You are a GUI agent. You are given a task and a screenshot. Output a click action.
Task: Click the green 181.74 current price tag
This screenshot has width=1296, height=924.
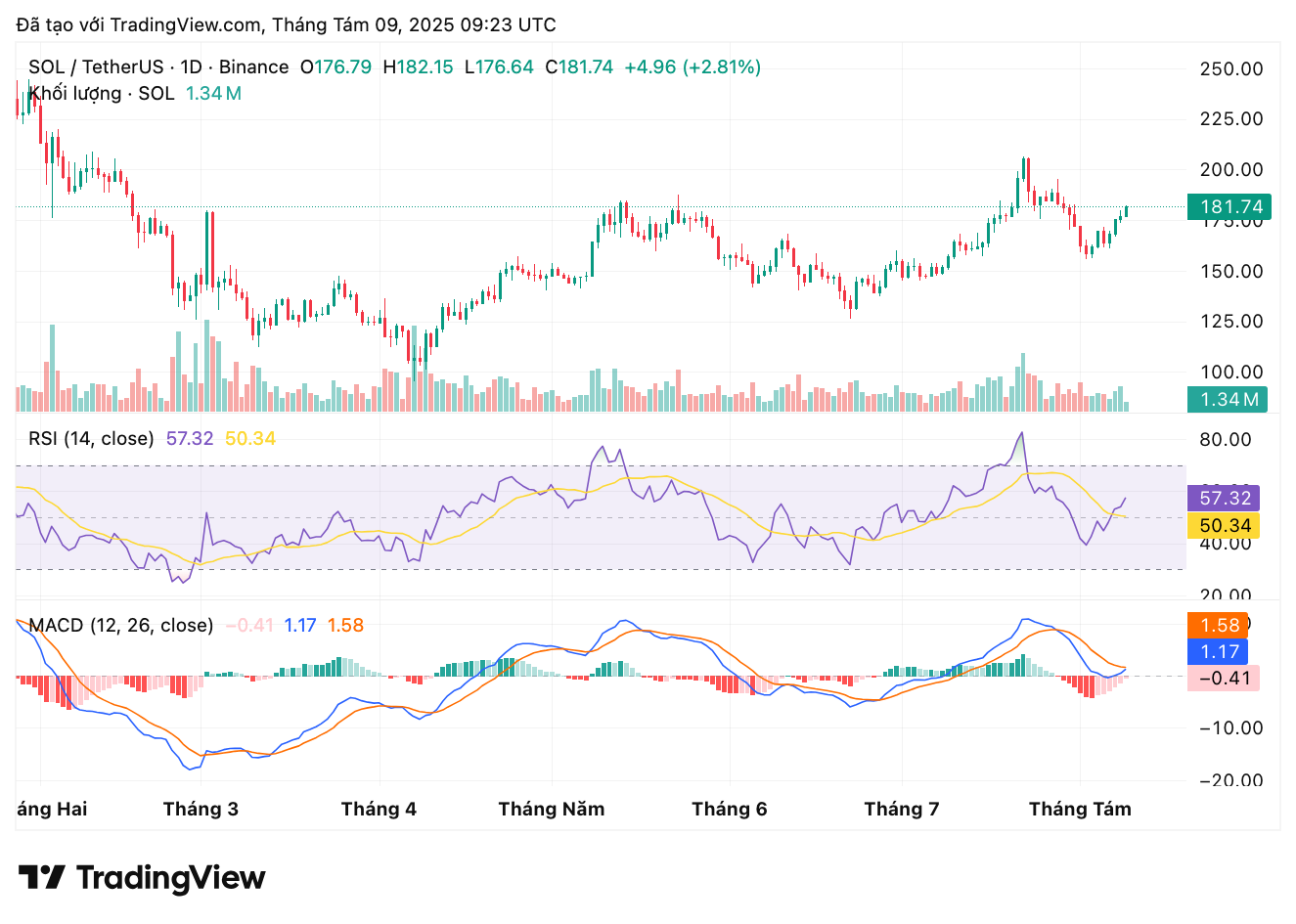[1229, 206]
